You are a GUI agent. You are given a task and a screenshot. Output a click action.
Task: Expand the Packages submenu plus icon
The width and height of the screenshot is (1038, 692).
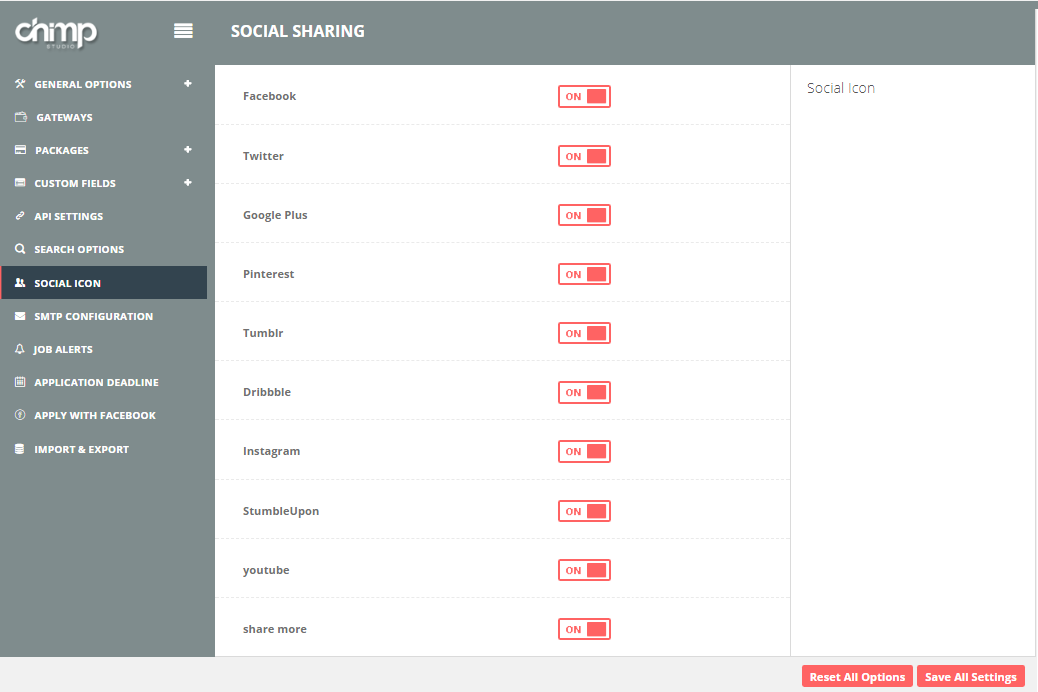(x=188, y=150)
